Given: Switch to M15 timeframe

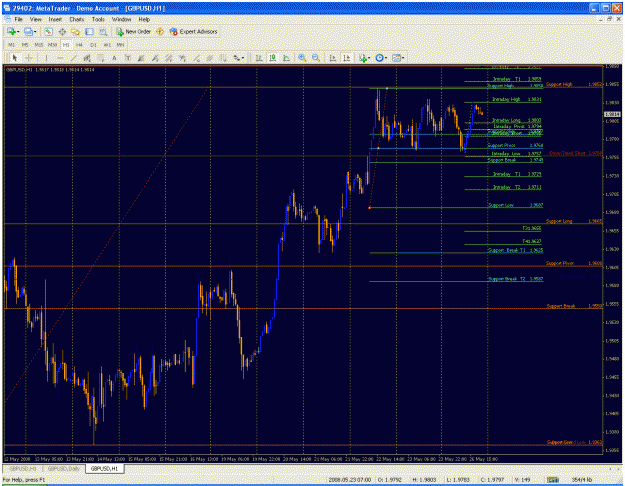Looking at the screenshot, I should pyautogui.click(x=39, y=45).
